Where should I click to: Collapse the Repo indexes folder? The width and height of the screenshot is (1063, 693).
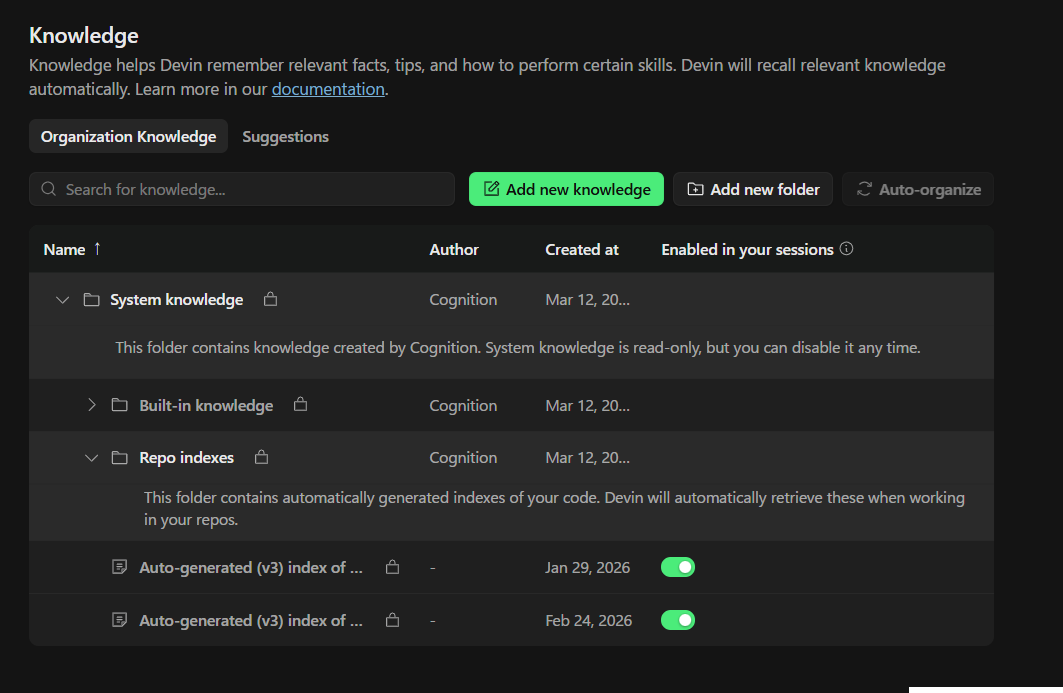[x=92, y=458]
